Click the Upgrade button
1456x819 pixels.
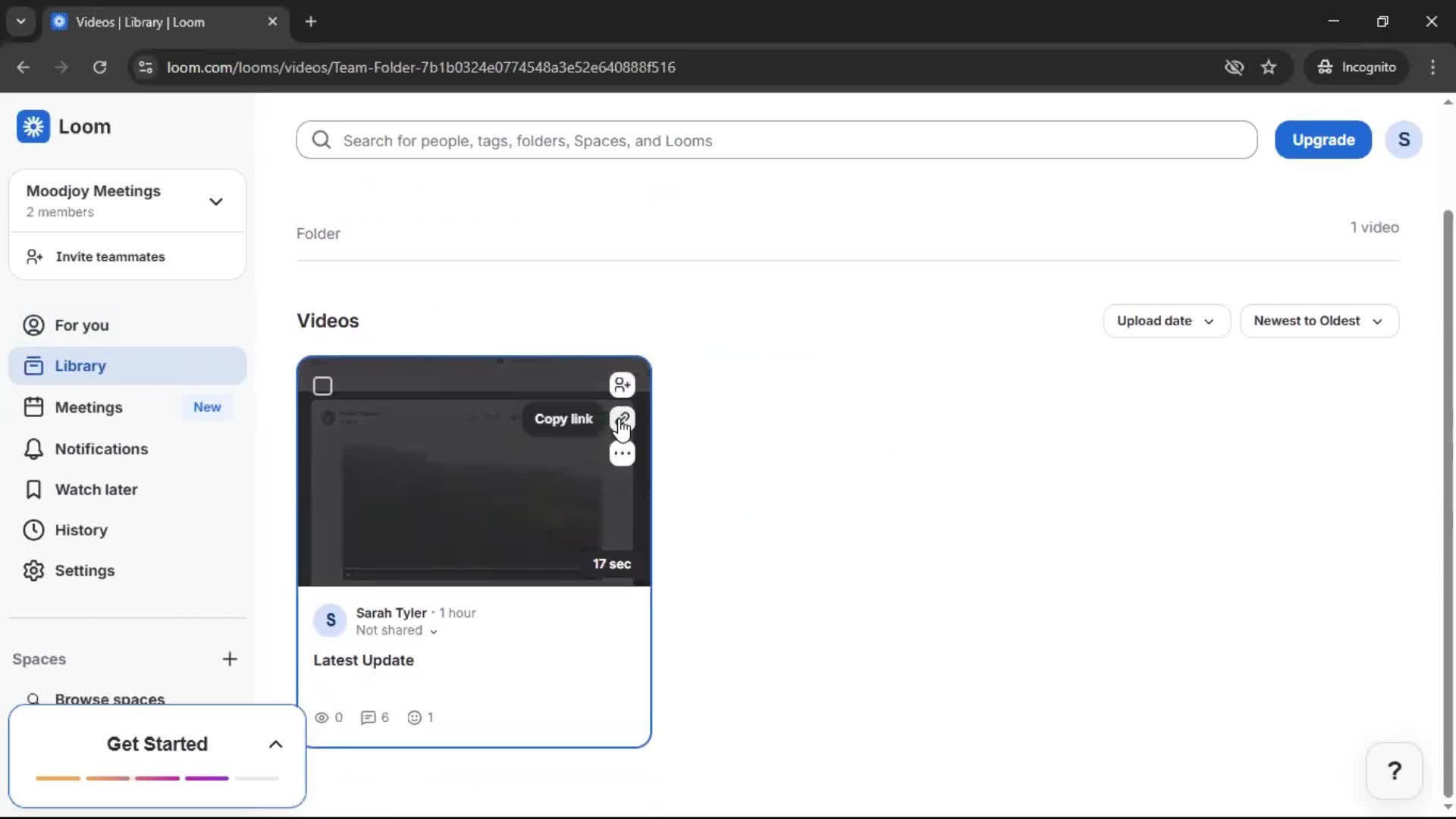1323,140
